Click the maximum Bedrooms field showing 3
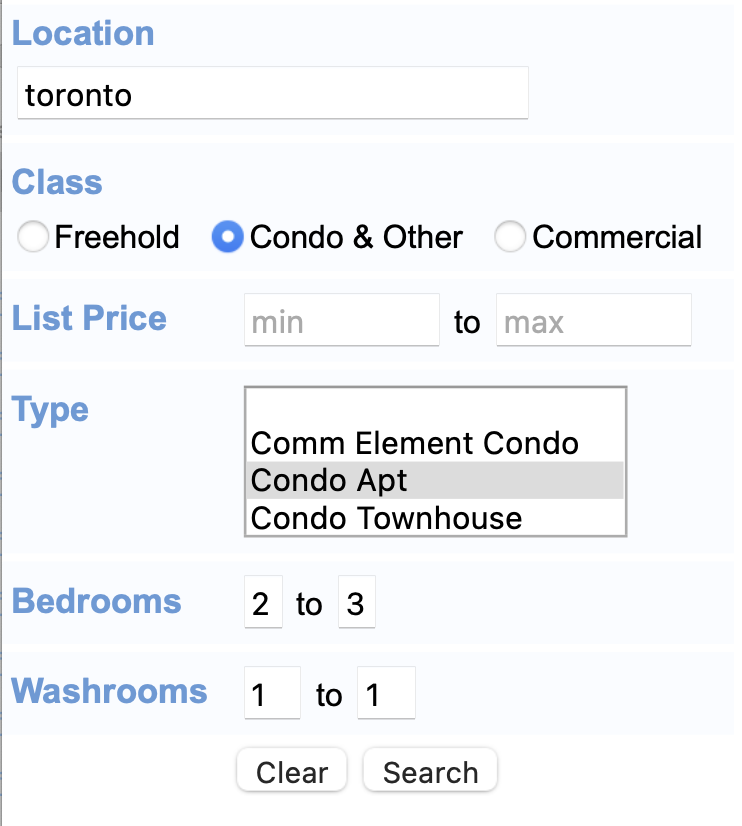Image resolution: width=742 pixels, height=826 pixels. [357, 603]
